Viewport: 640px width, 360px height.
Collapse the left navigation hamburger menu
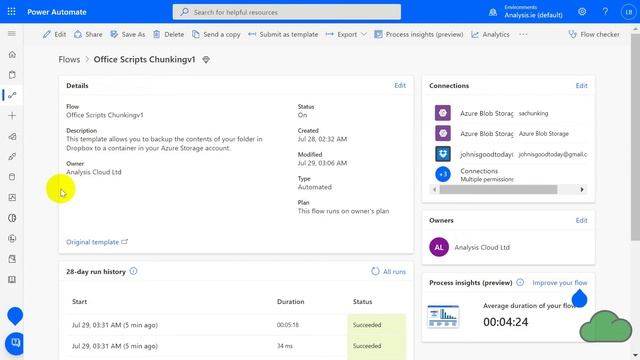12,33
